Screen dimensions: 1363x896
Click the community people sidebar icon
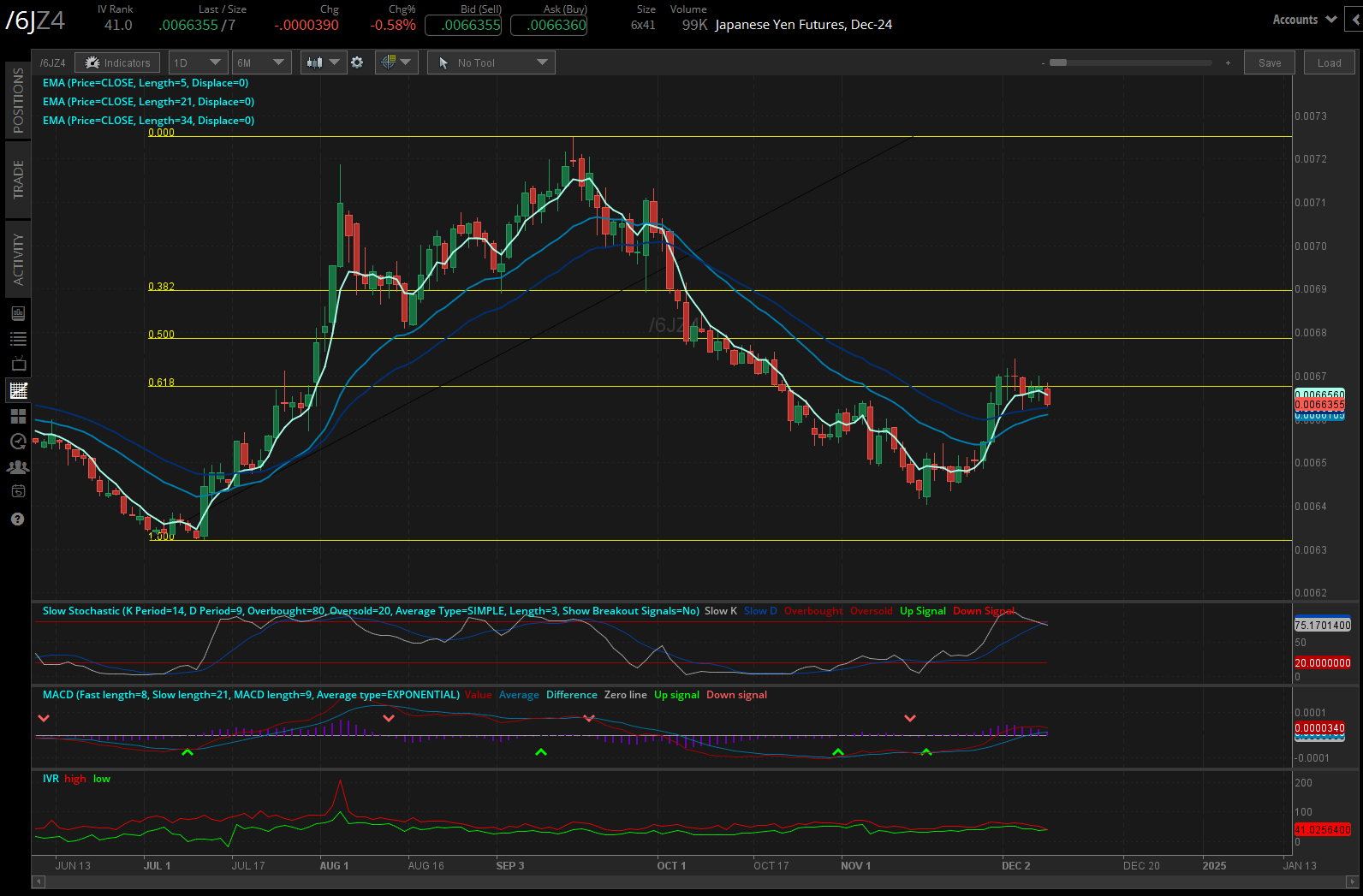pos(18,467)
